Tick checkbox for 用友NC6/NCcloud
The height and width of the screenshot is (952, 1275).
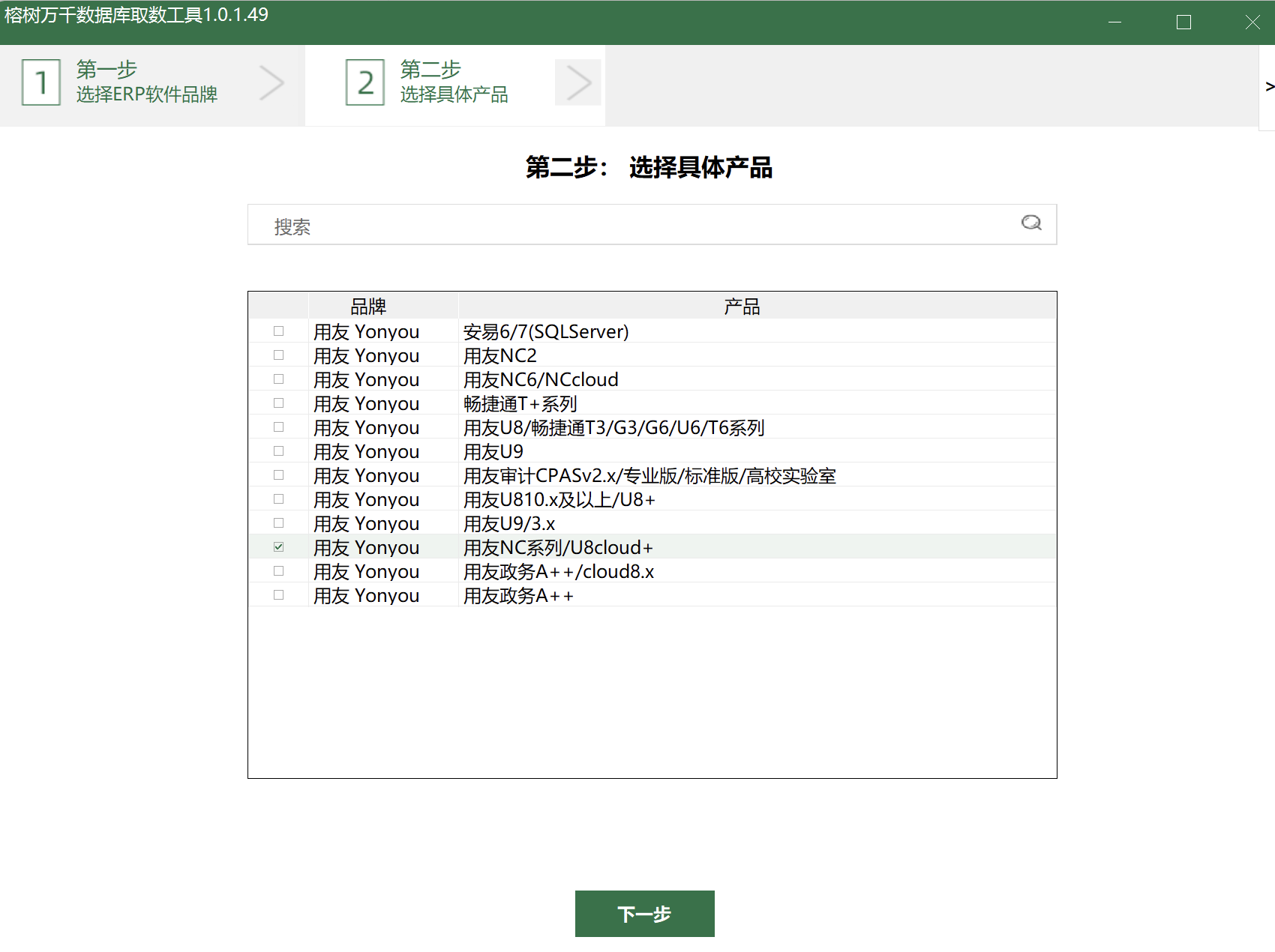tap(279, 379)
